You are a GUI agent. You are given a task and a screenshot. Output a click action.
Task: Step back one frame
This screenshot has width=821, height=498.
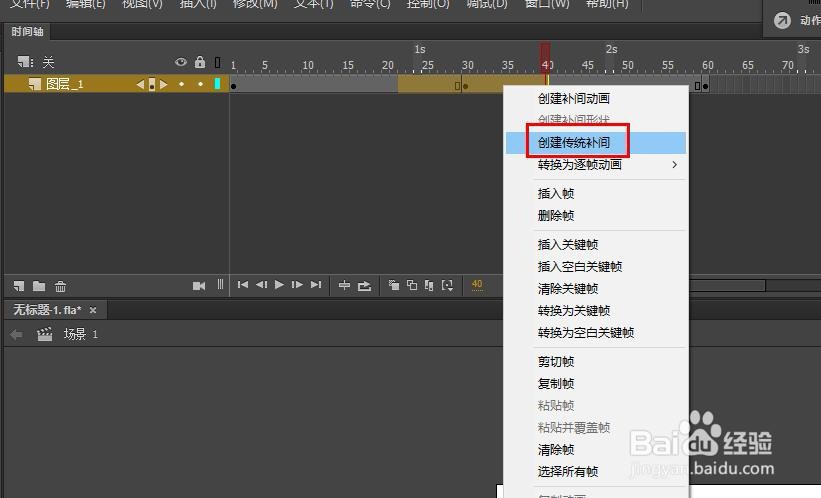click(261, 284)
